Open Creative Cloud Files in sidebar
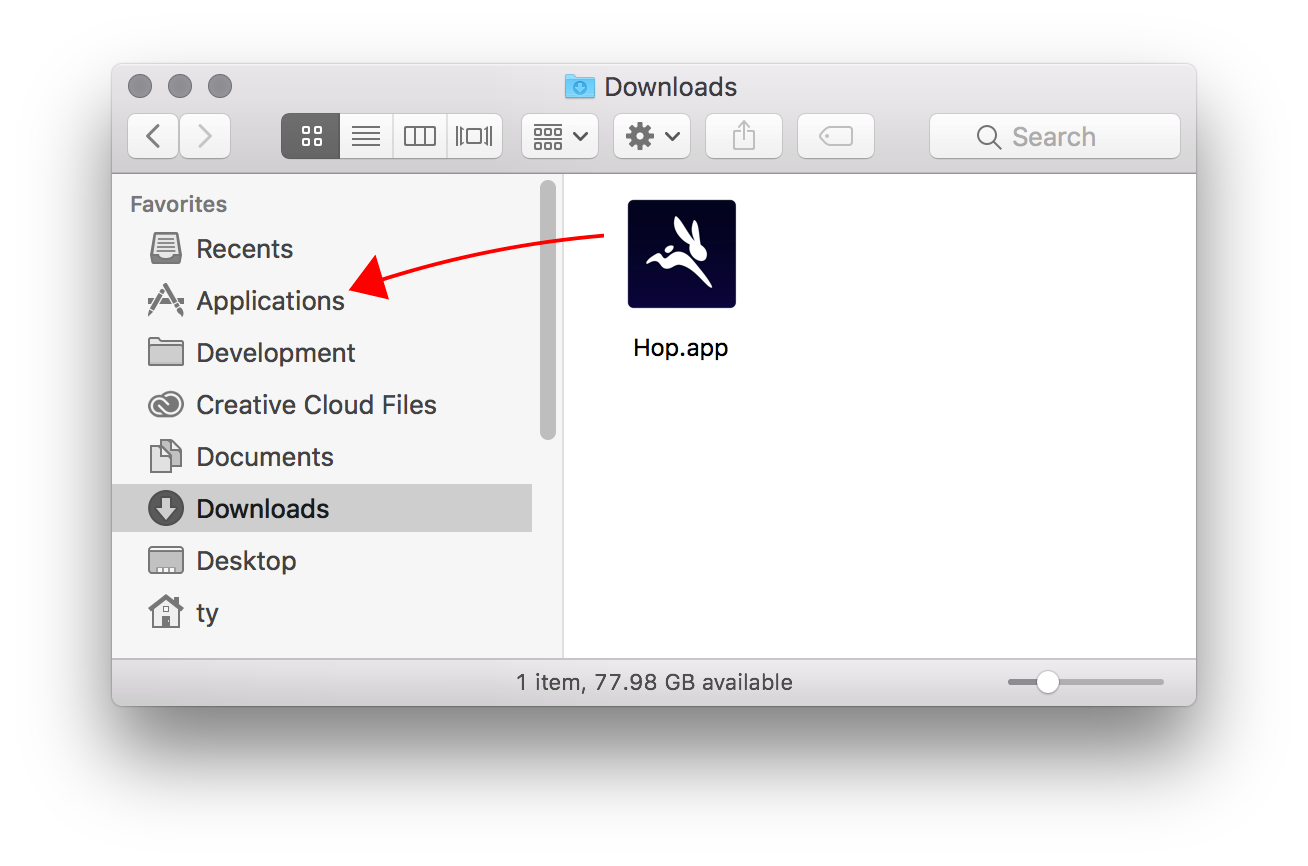The height and width of the screenshot is (866, 1308). [322, 404]
